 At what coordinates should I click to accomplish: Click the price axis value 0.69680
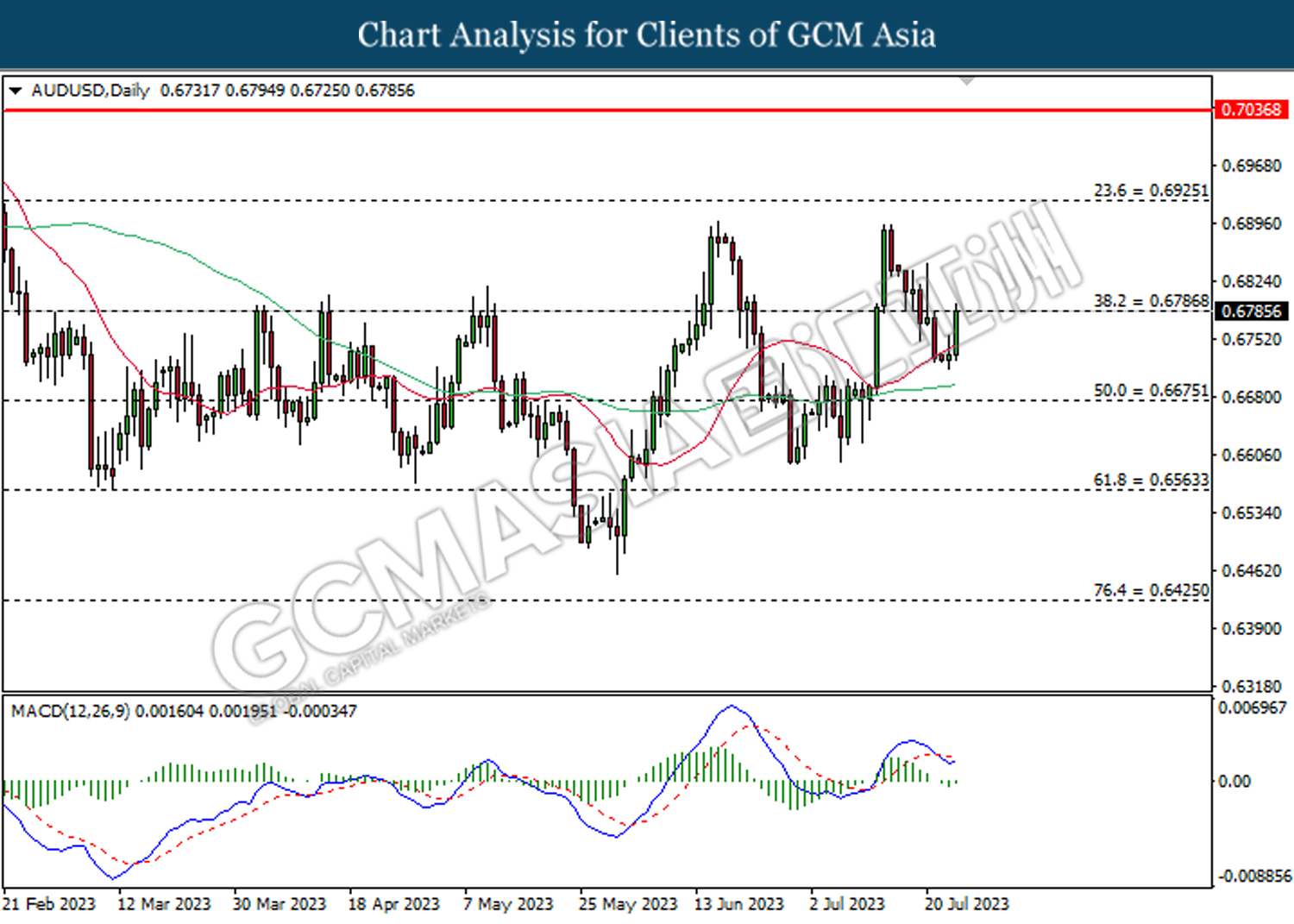[x=1252, y=166]
